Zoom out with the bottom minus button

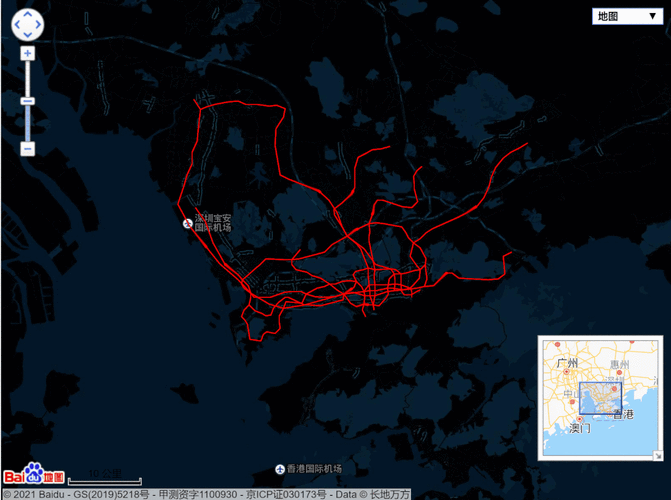click(x=27, y=148)
